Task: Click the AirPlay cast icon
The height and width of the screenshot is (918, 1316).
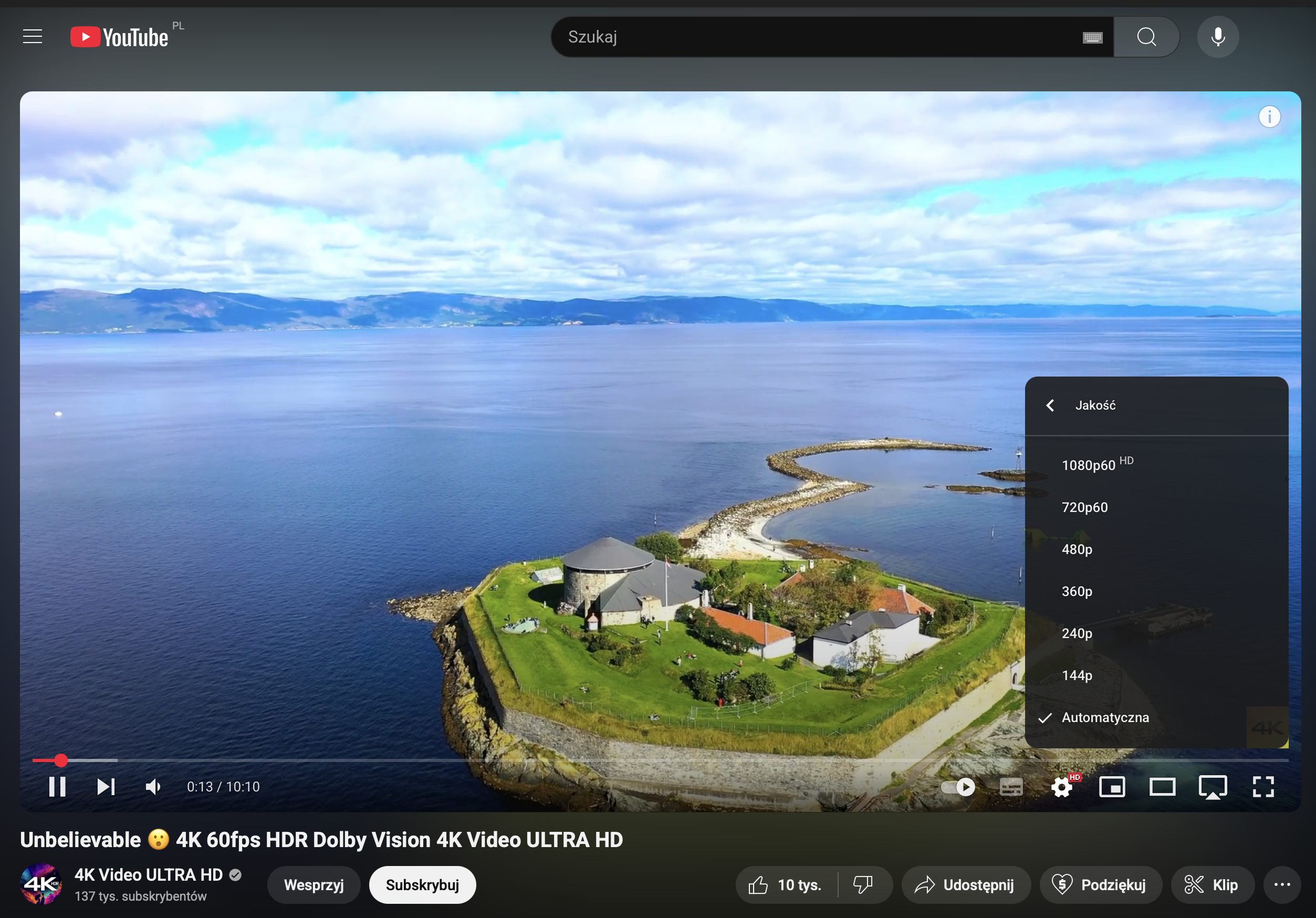Action: (1212, 786)
